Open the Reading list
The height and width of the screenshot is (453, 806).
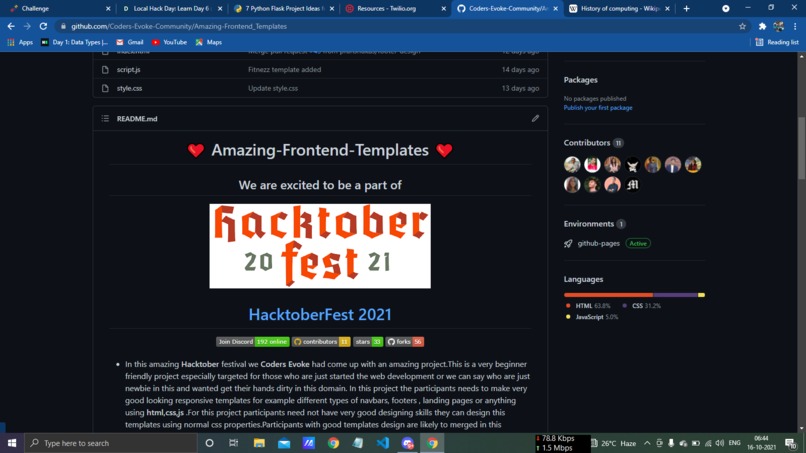(x=777, y=42)
